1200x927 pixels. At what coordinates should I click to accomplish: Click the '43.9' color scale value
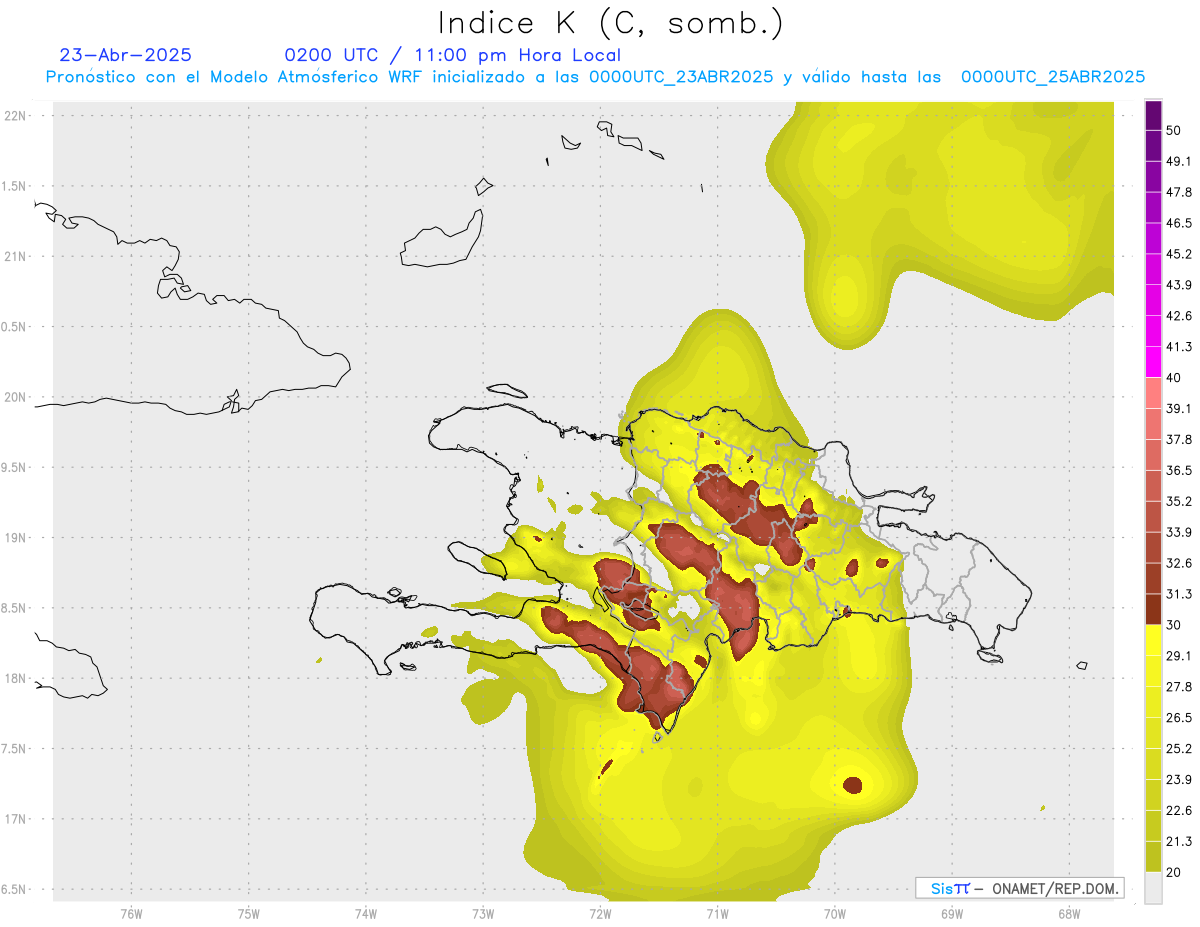point(1179,285)
